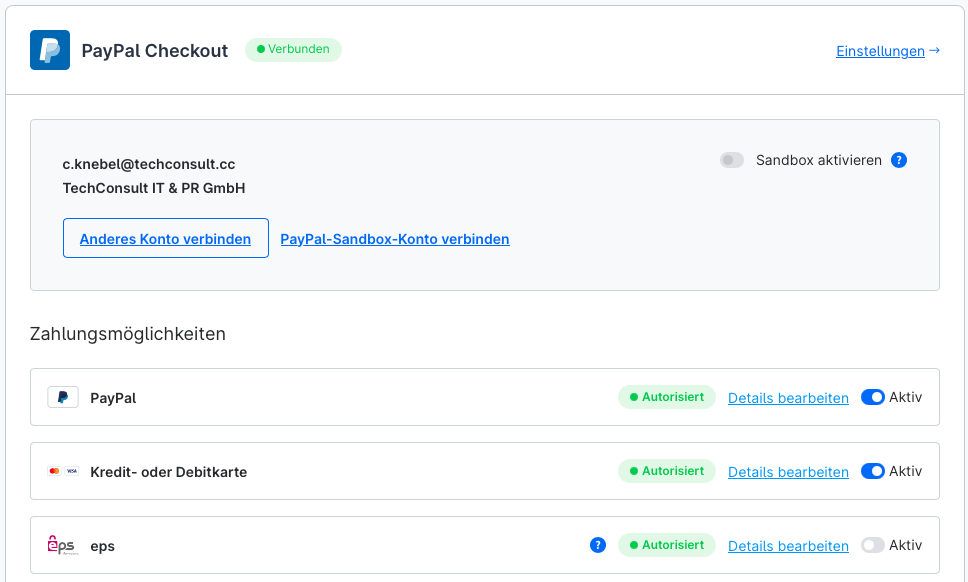Image resolution: width=968 pixels, height=582 pixels.
Task: Click Details bearbeiten for eps
Action: click(788, 546)
